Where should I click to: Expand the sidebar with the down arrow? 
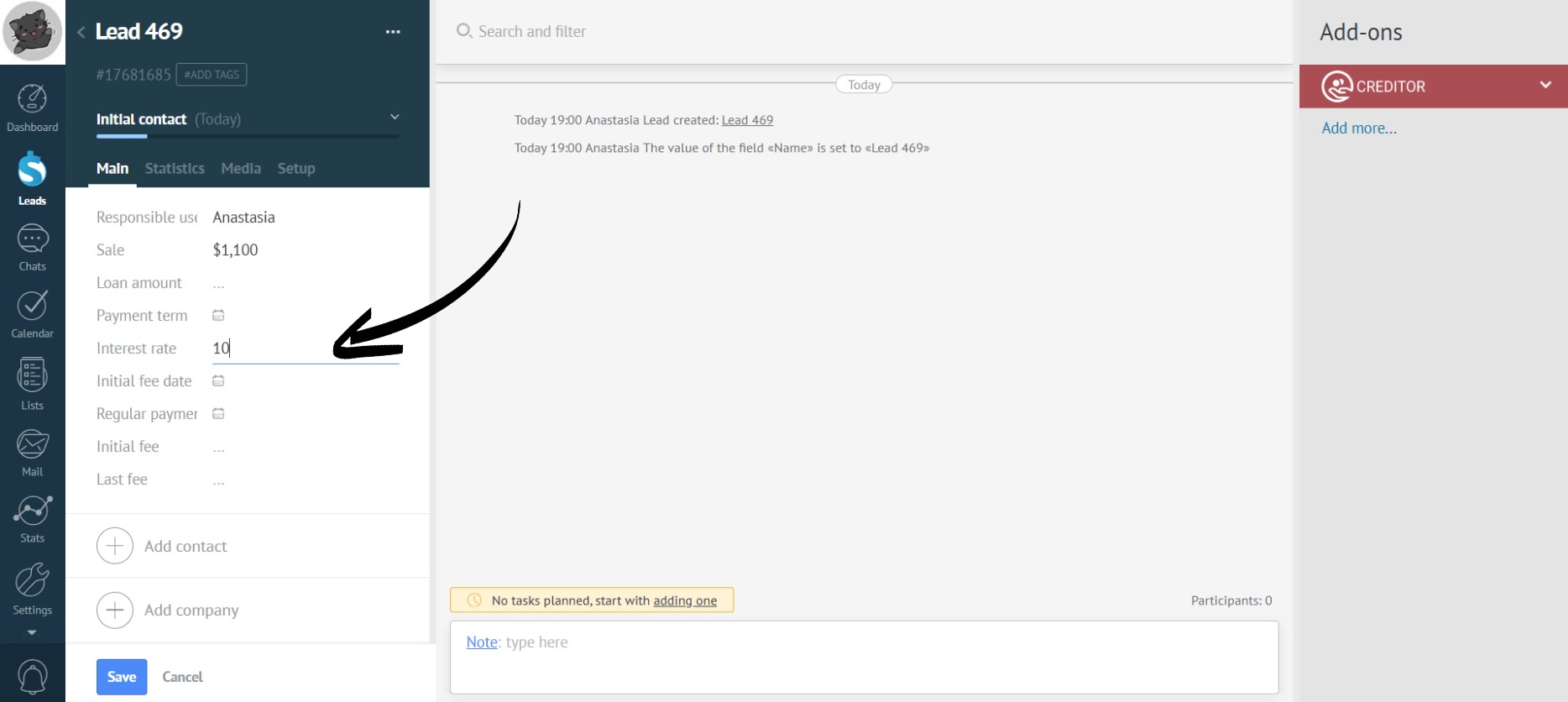[32, 632]
